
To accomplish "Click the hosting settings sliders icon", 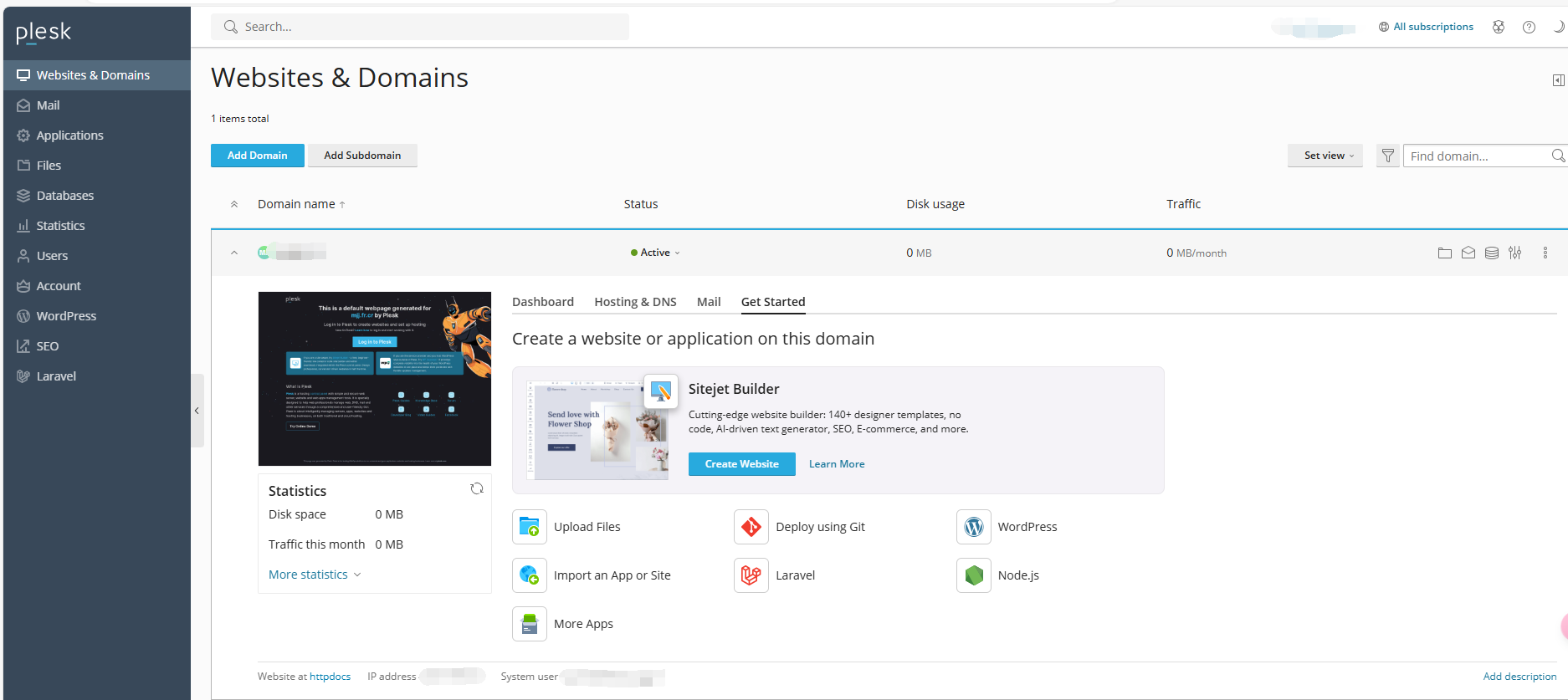I will 1514,253.
